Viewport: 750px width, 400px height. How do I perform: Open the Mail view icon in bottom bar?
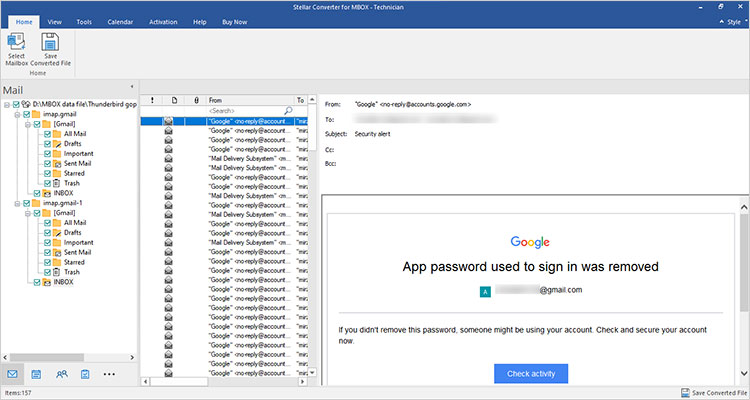point(12,374)
